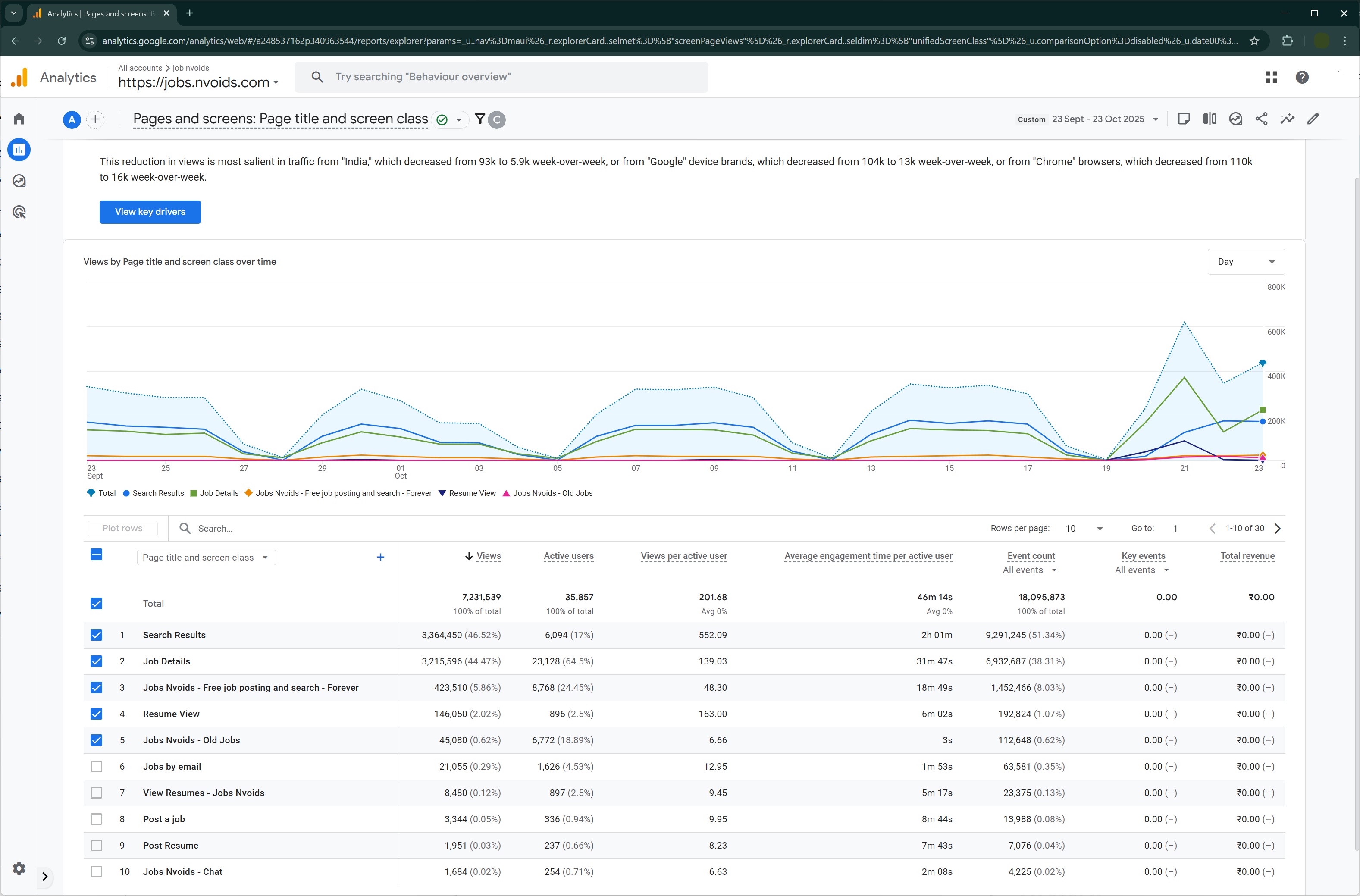
Task: Sort table by Active users column
Action: point(568,555)
